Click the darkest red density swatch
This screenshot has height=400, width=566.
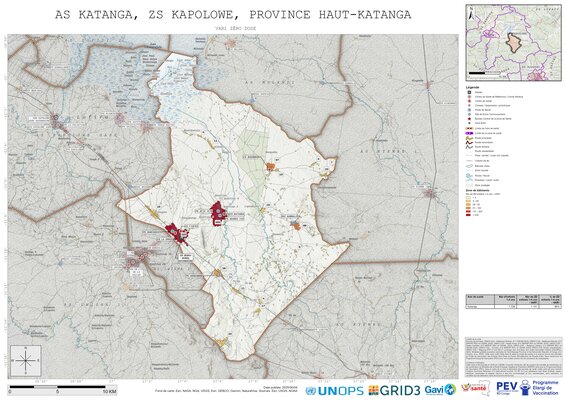click(x=469, y=214)
